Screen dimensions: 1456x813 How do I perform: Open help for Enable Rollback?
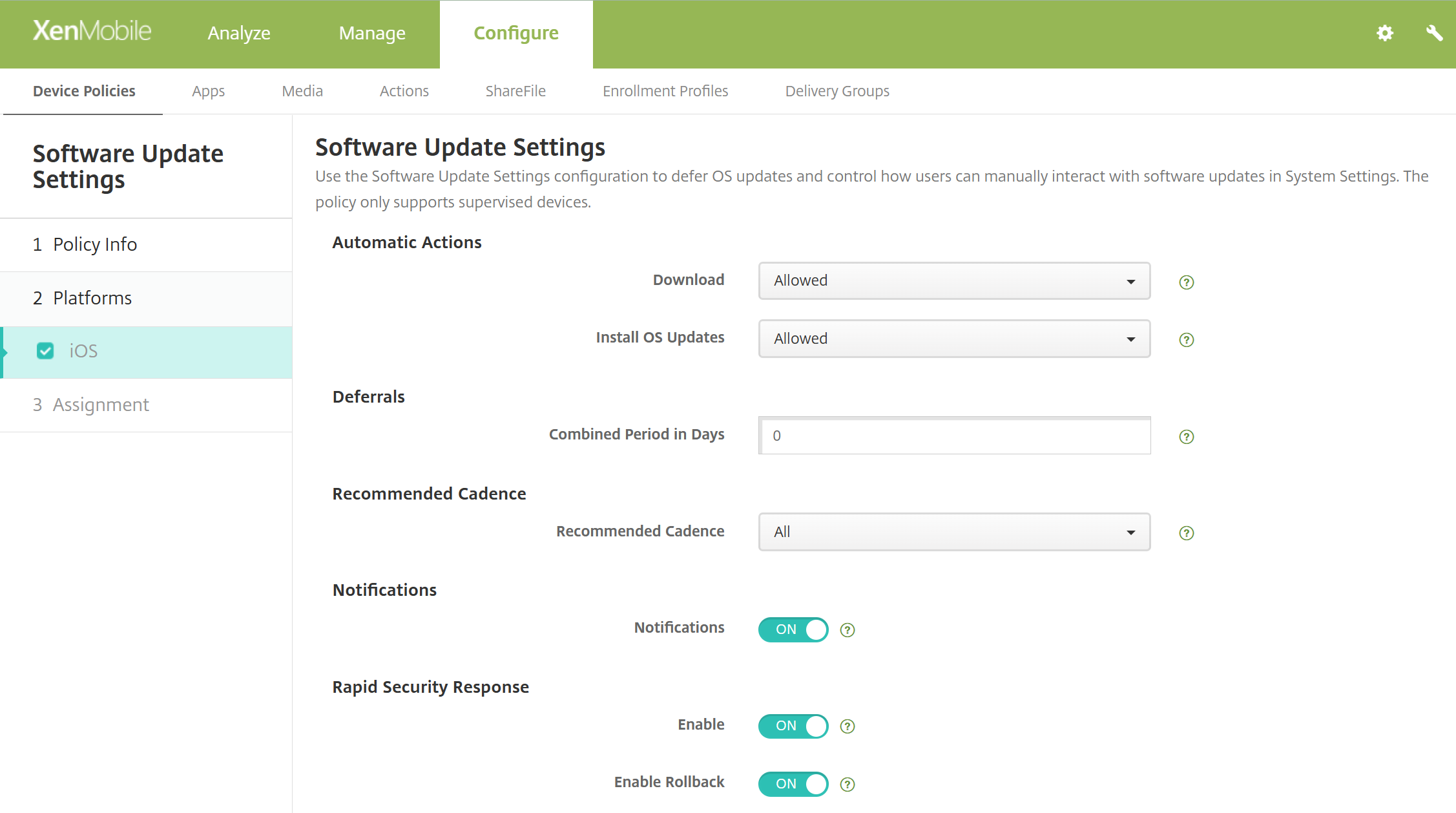click(x=848, y=783)
